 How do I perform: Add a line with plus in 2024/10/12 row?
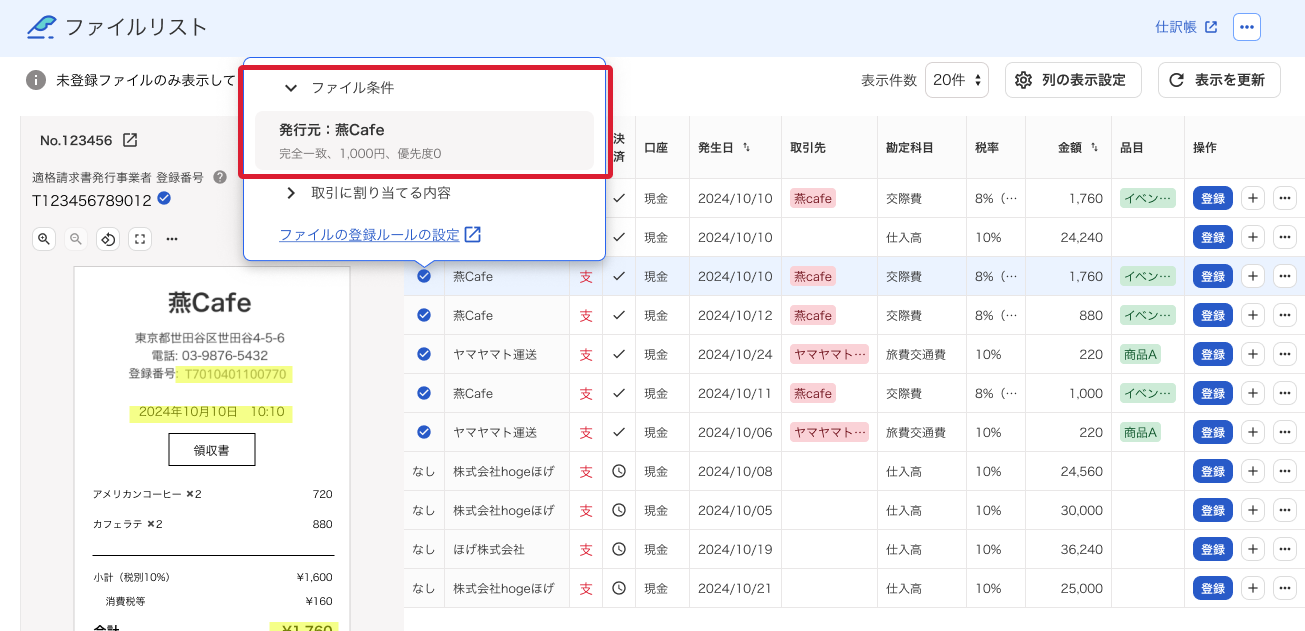(x=1252, y=315)
